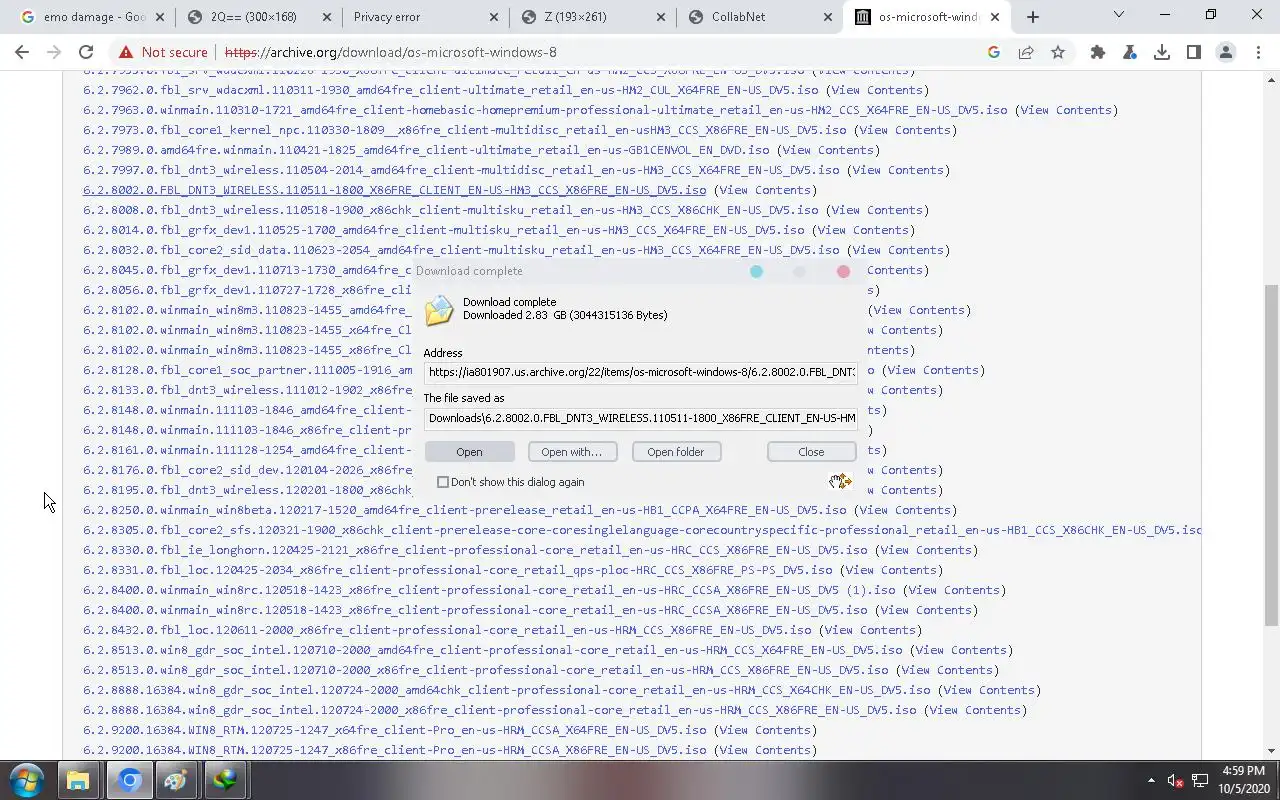Click the Google search icon in address bar

point(993,52)
